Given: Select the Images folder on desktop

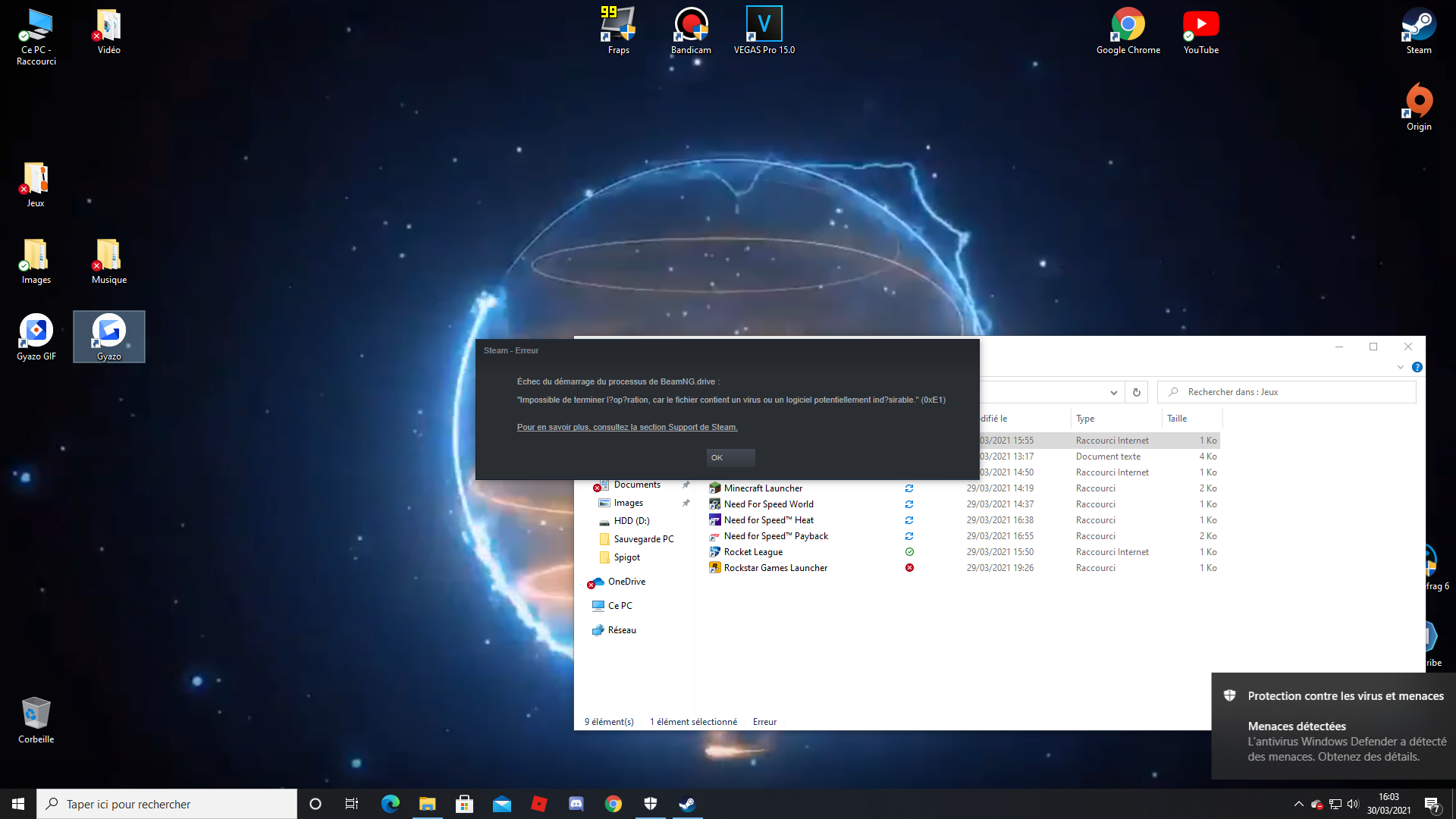Looking at the screenshot, I should coord(36,261).
